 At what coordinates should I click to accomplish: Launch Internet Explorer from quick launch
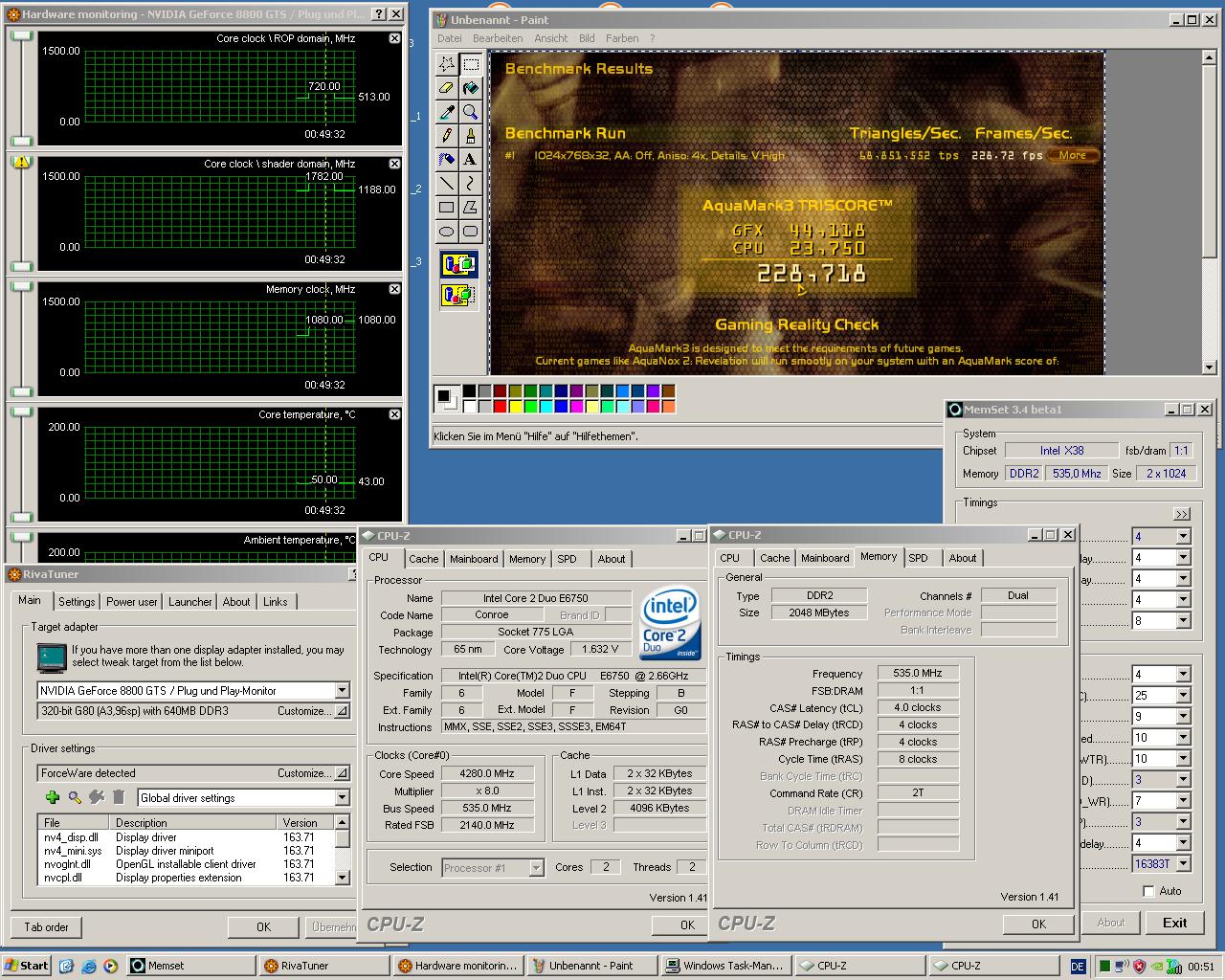point(89,966)
